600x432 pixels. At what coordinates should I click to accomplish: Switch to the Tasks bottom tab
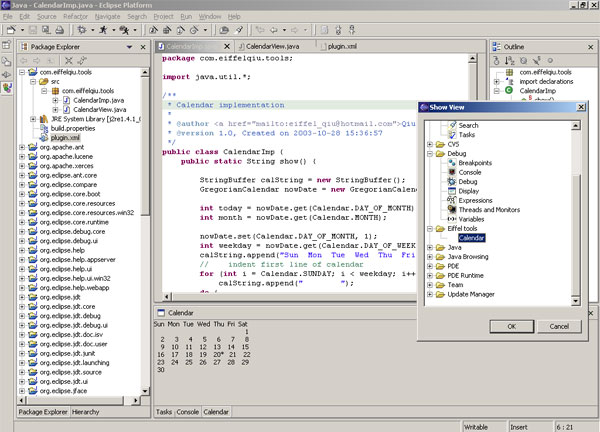(x=164, y=412)
